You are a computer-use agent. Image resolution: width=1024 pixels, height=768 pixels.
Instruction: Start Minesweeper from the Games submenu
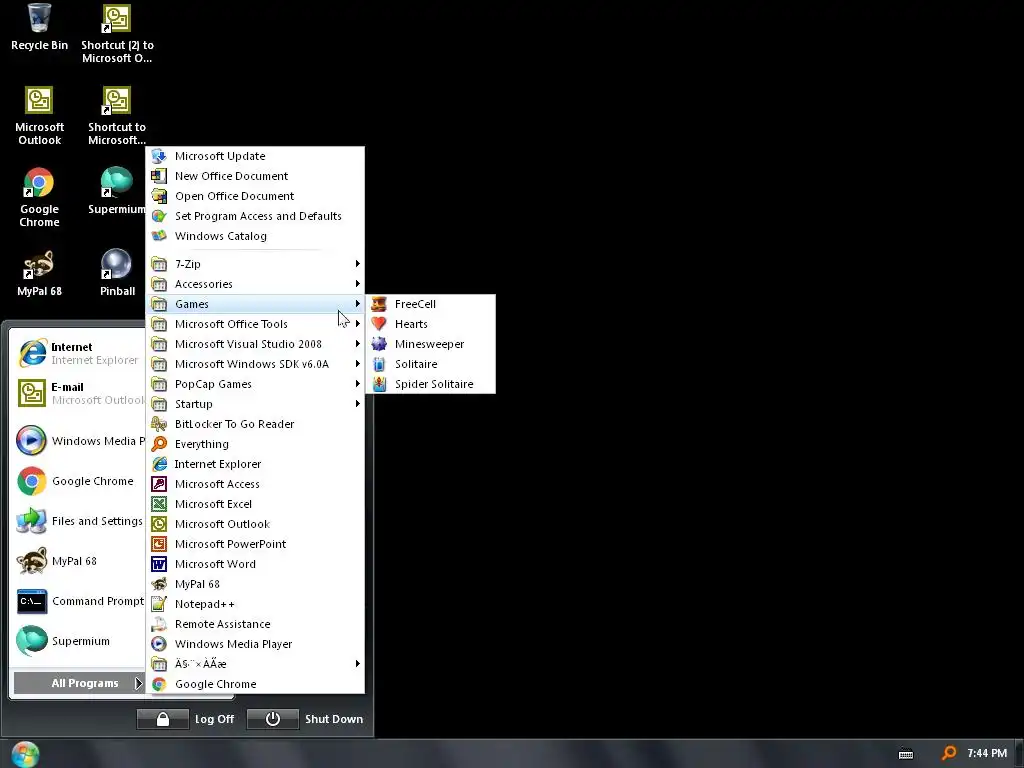coord(430,344)
